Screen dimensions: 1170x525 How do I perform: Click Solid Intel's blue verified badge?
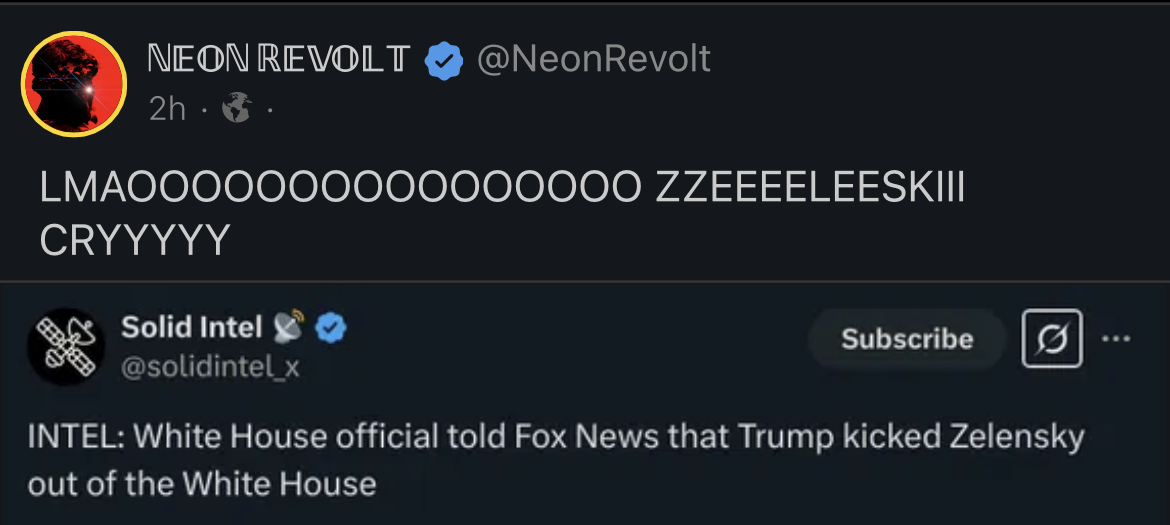tap(332, 327)
